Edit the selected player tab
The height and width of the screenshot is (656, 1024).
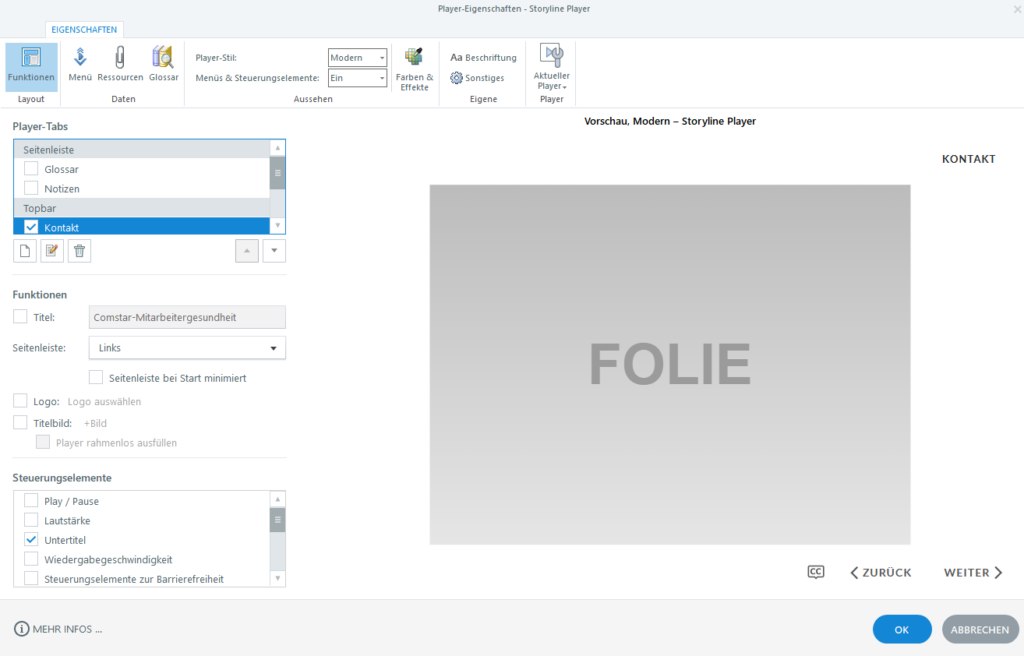point(51,250)
